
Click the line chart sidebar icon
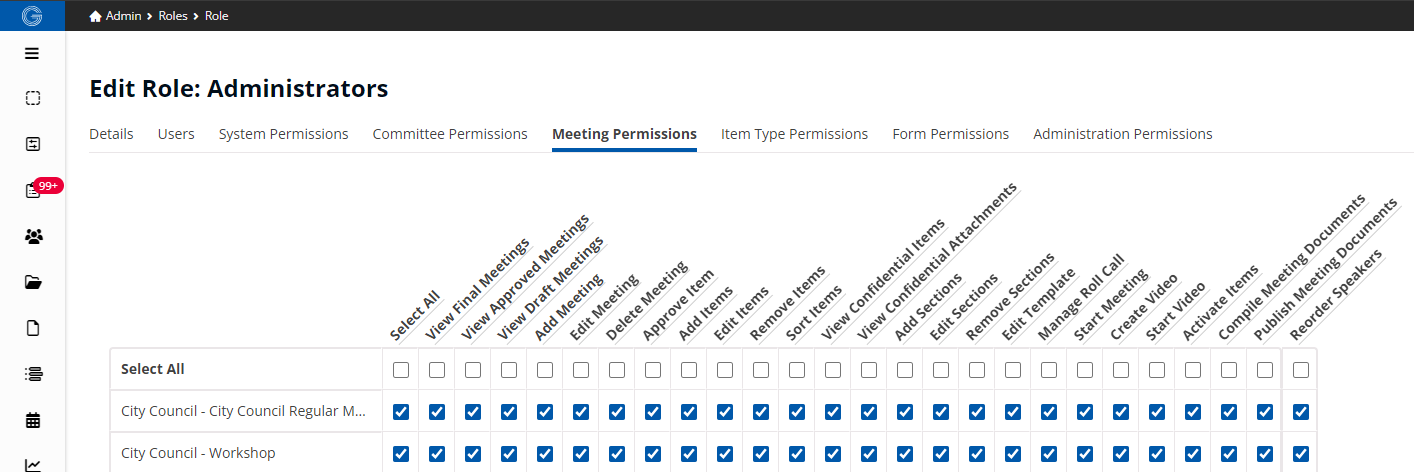click(33, 464)
